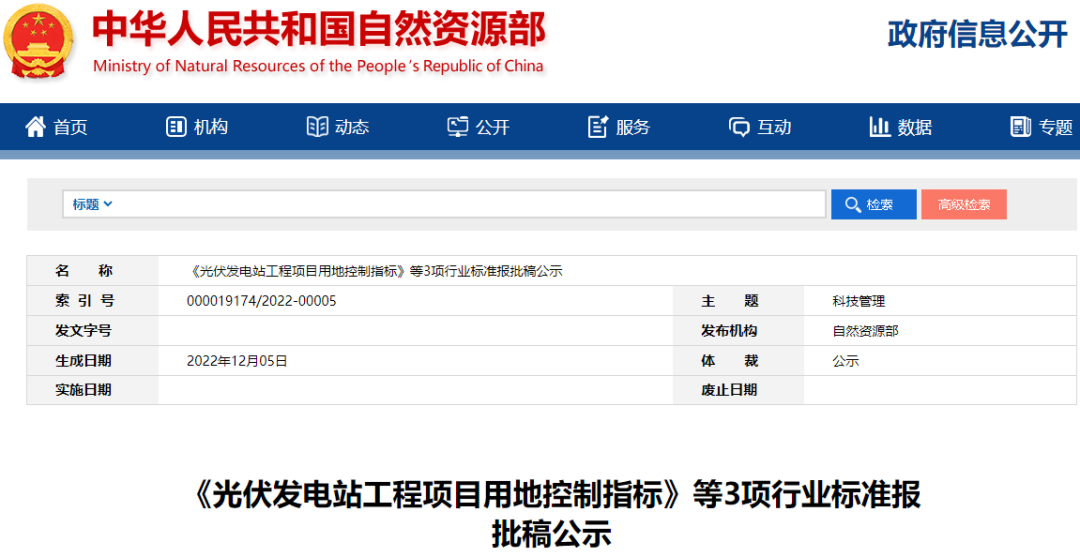Screen dimensions: 1080x557
Task: Expand the 标题 search field dropdown
Action: [x=92, y=204]
